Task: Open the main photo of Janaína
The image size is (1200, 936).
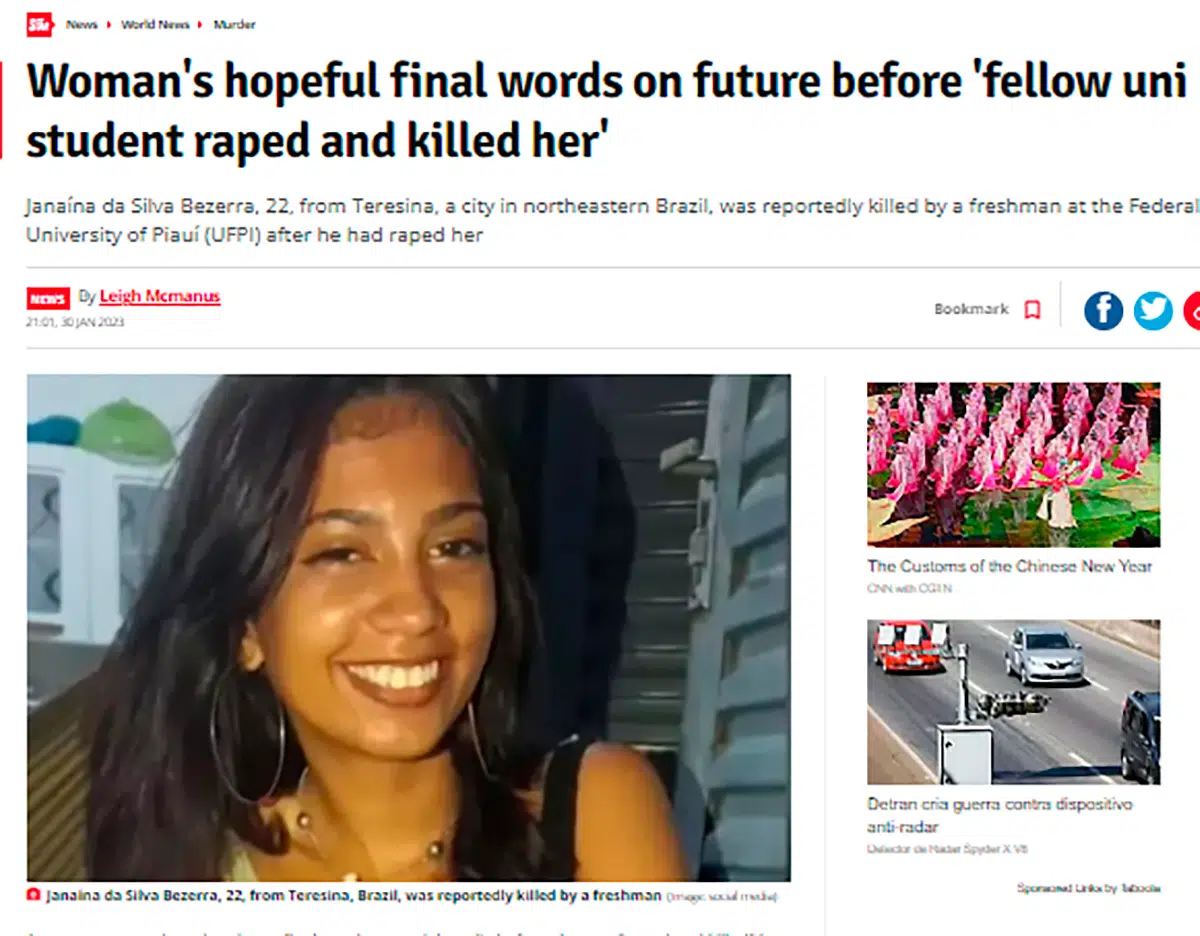Action: 408,628
